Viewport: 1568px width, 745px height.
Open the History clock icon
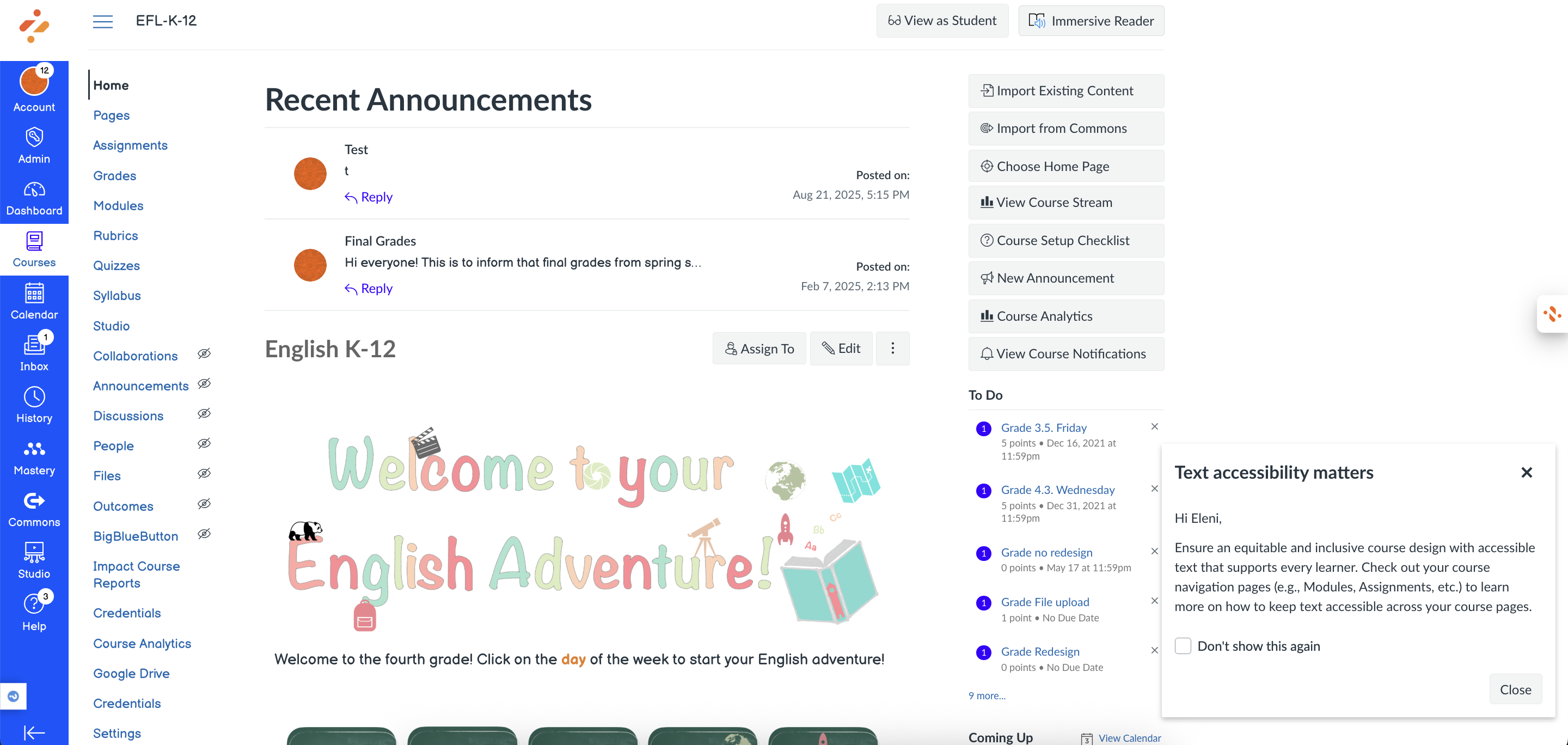[x=34, y=397]
